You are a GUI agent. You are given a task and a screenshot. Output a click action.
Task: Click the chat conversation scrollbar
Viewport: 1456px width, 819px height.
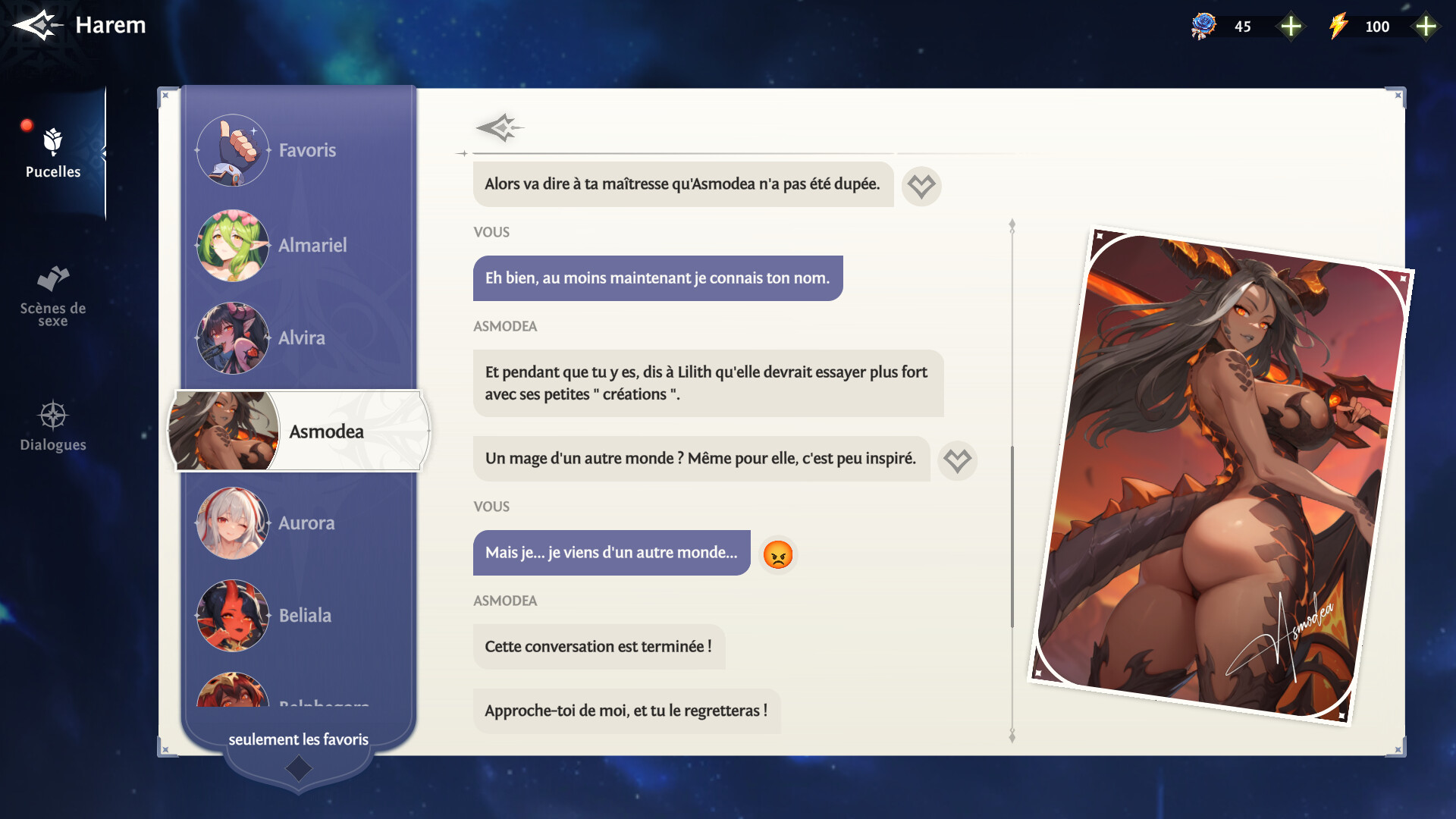pos(1012,537)
